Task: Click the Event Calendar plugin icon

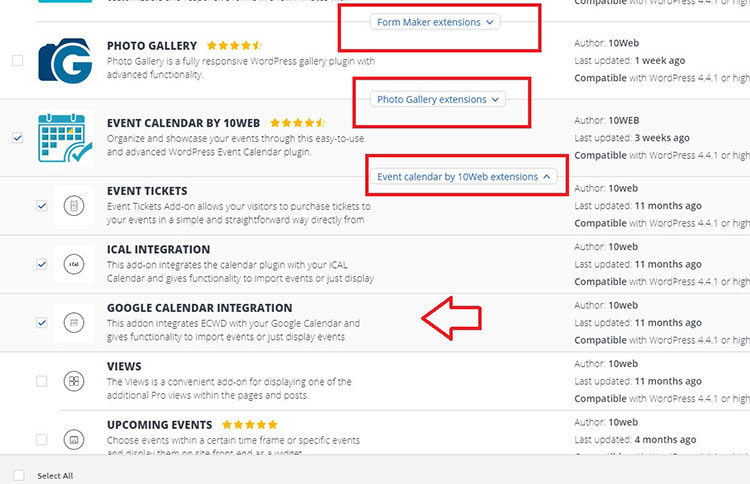Action: 65,137
